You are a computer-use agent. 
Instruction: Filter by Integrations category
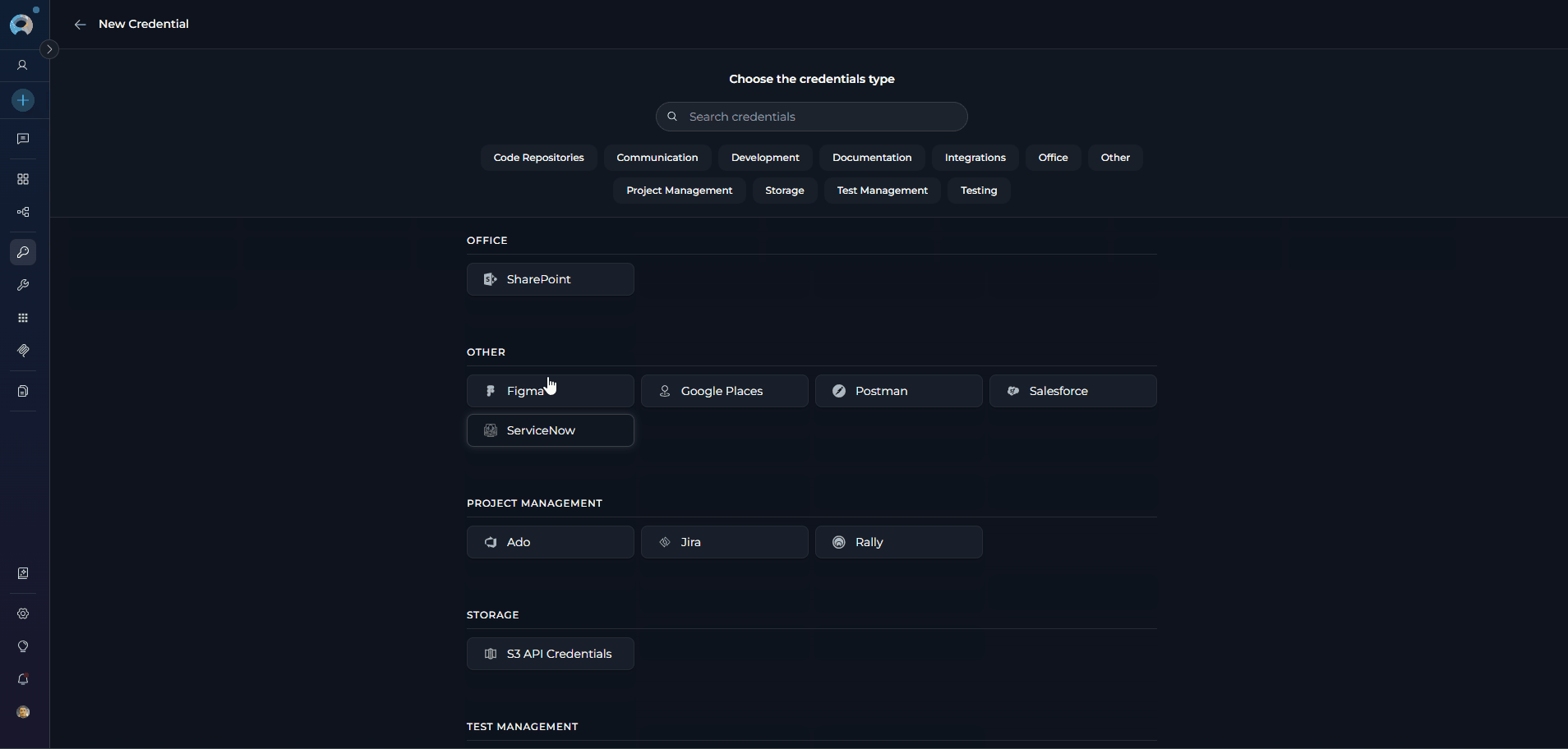pos(975,158)
